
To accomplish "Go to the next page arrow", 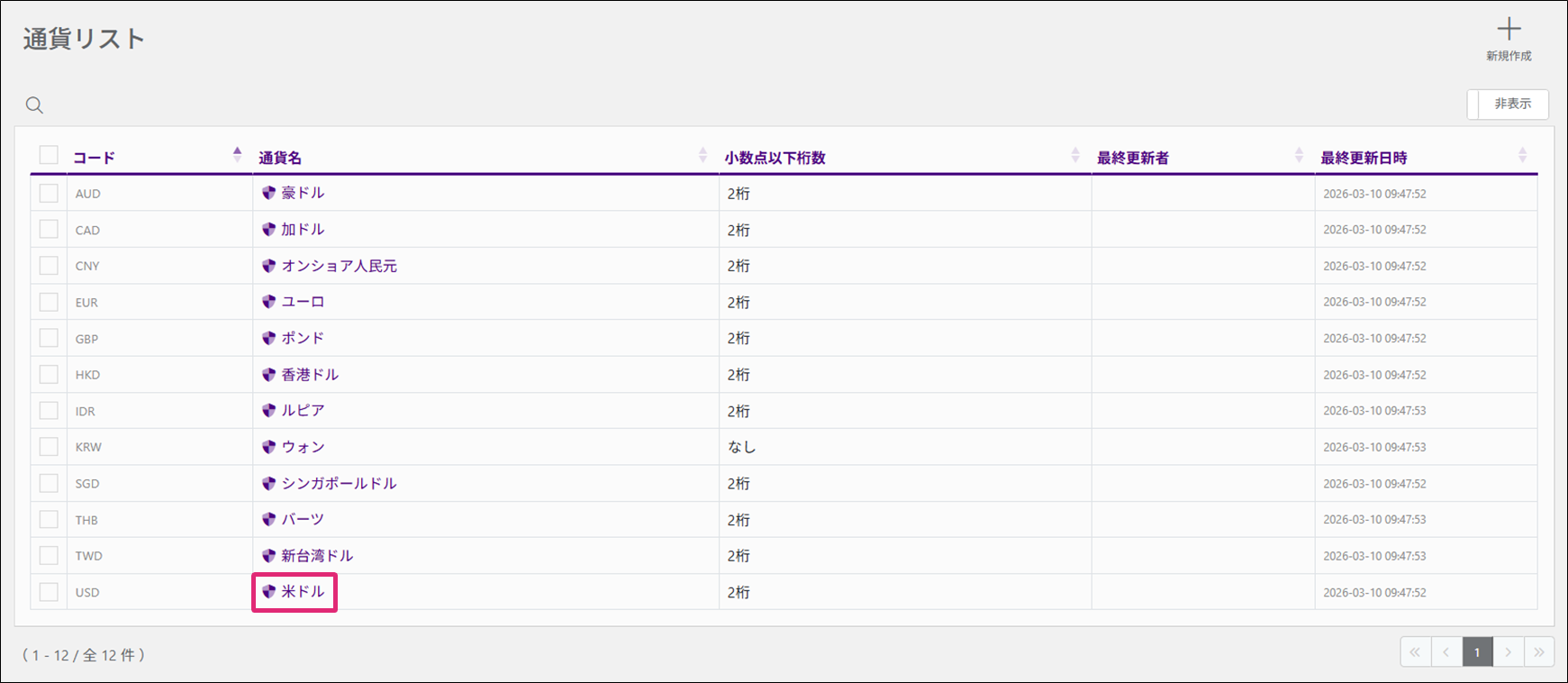I will (1508, 652).
